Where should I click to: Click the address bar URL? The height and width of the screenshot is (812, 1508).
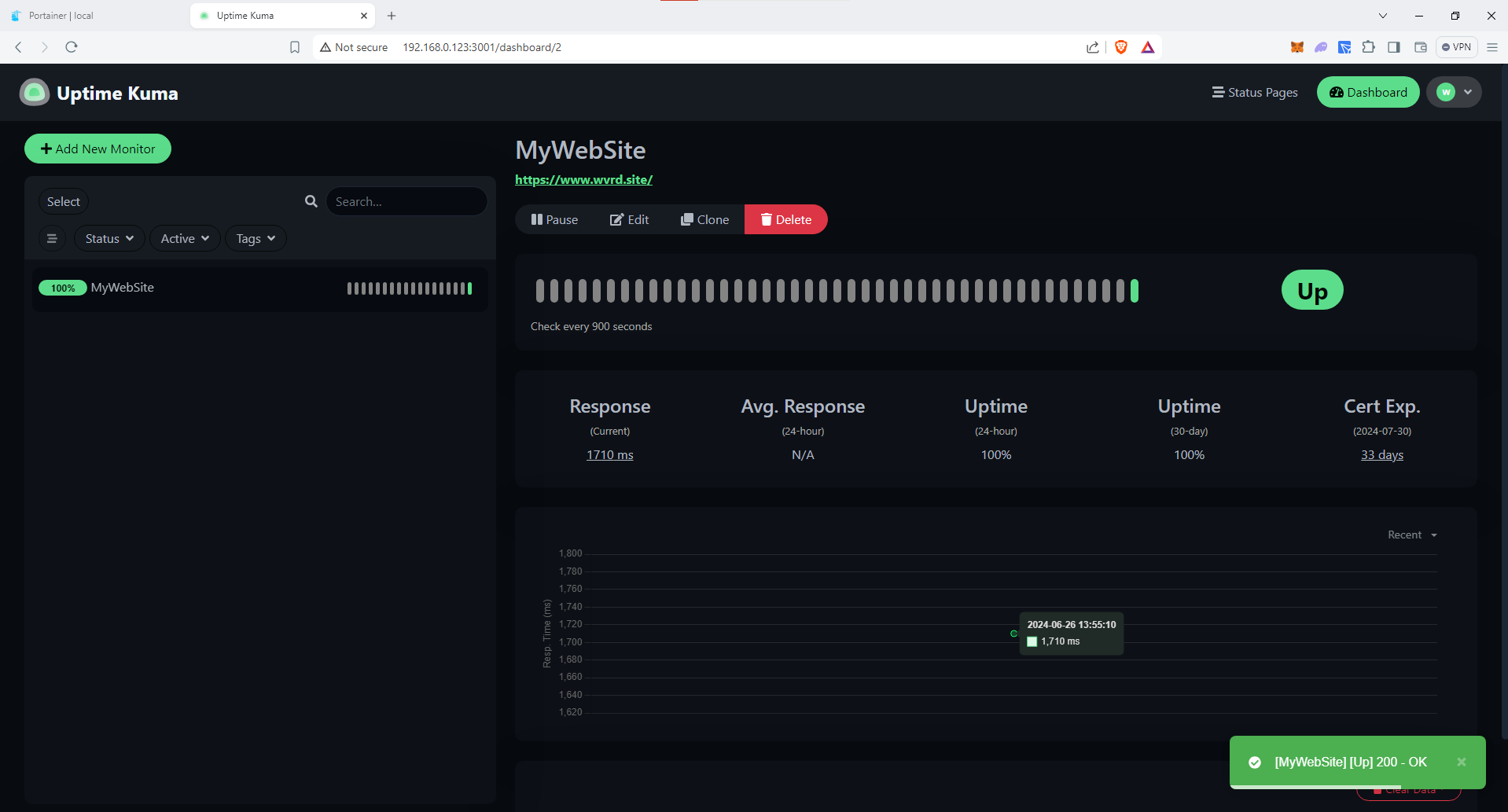tap(482, 47)
